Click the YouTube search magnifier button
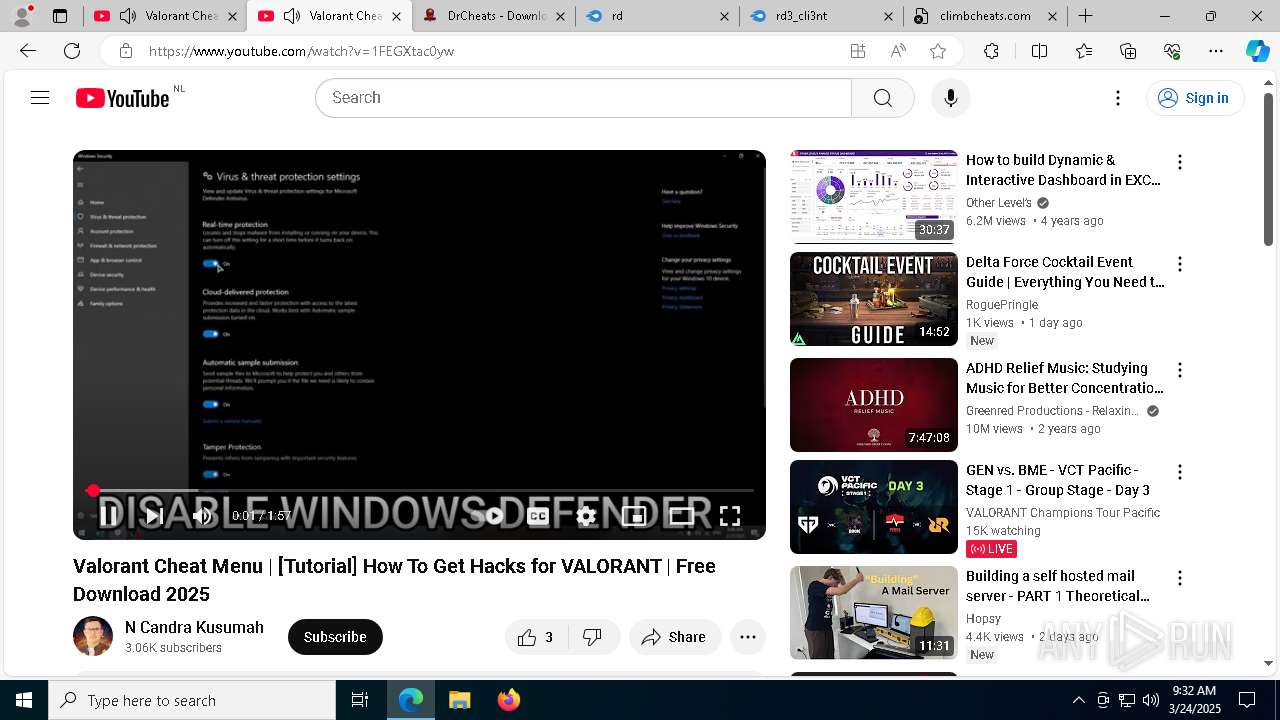This screenshot has width=1280, height=720. point(882,98)
